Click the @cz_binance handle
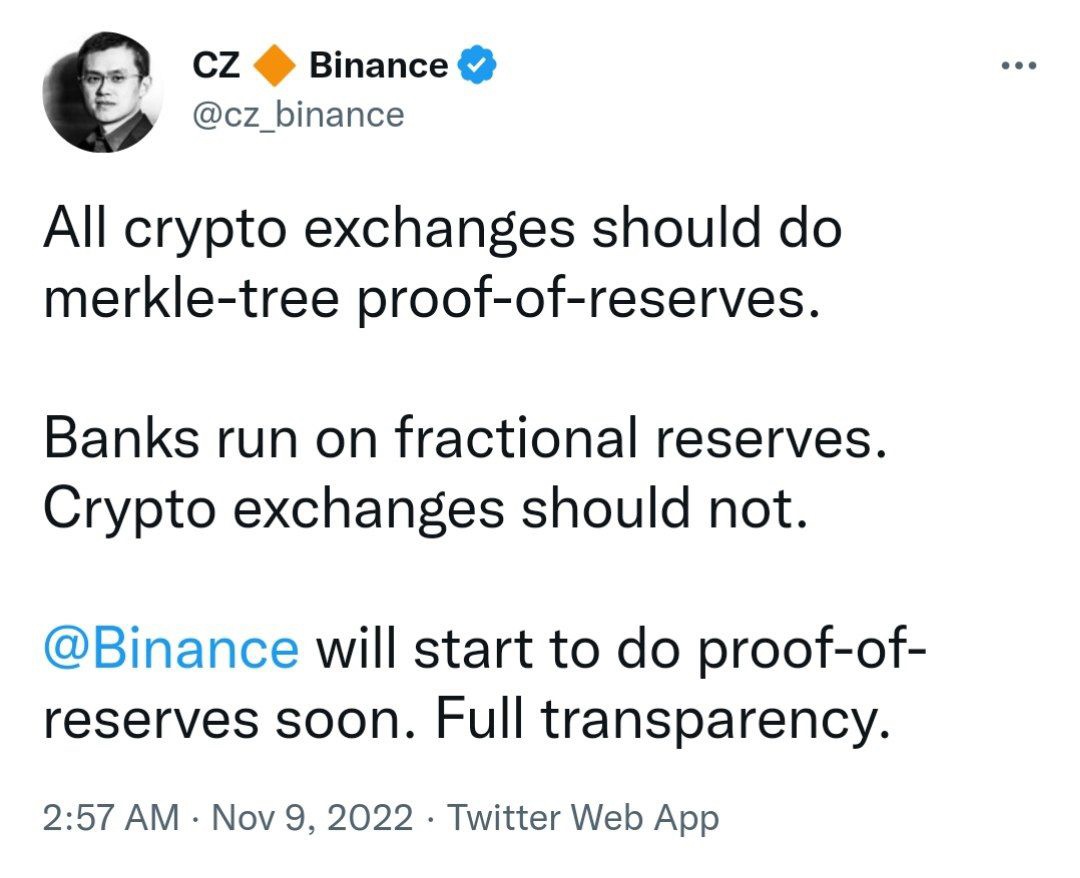This screenshot has width=1080, height=878. pyautogui.click(x=298, y=115)
